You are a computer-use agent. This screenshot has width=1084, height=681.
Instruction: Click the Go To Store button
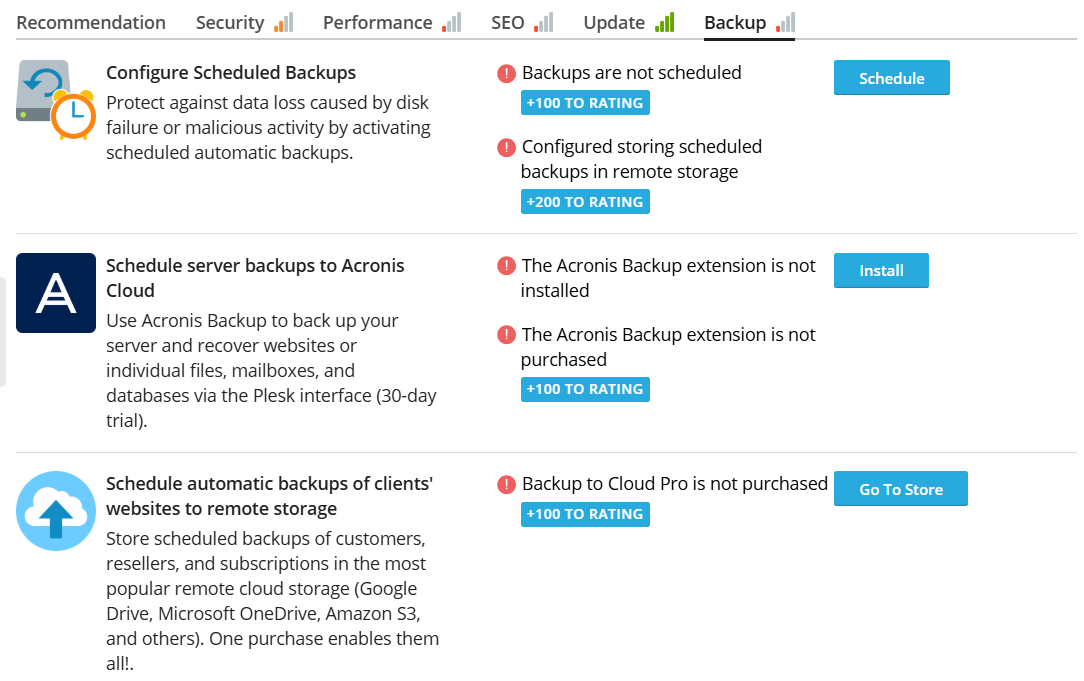point(900,489)
